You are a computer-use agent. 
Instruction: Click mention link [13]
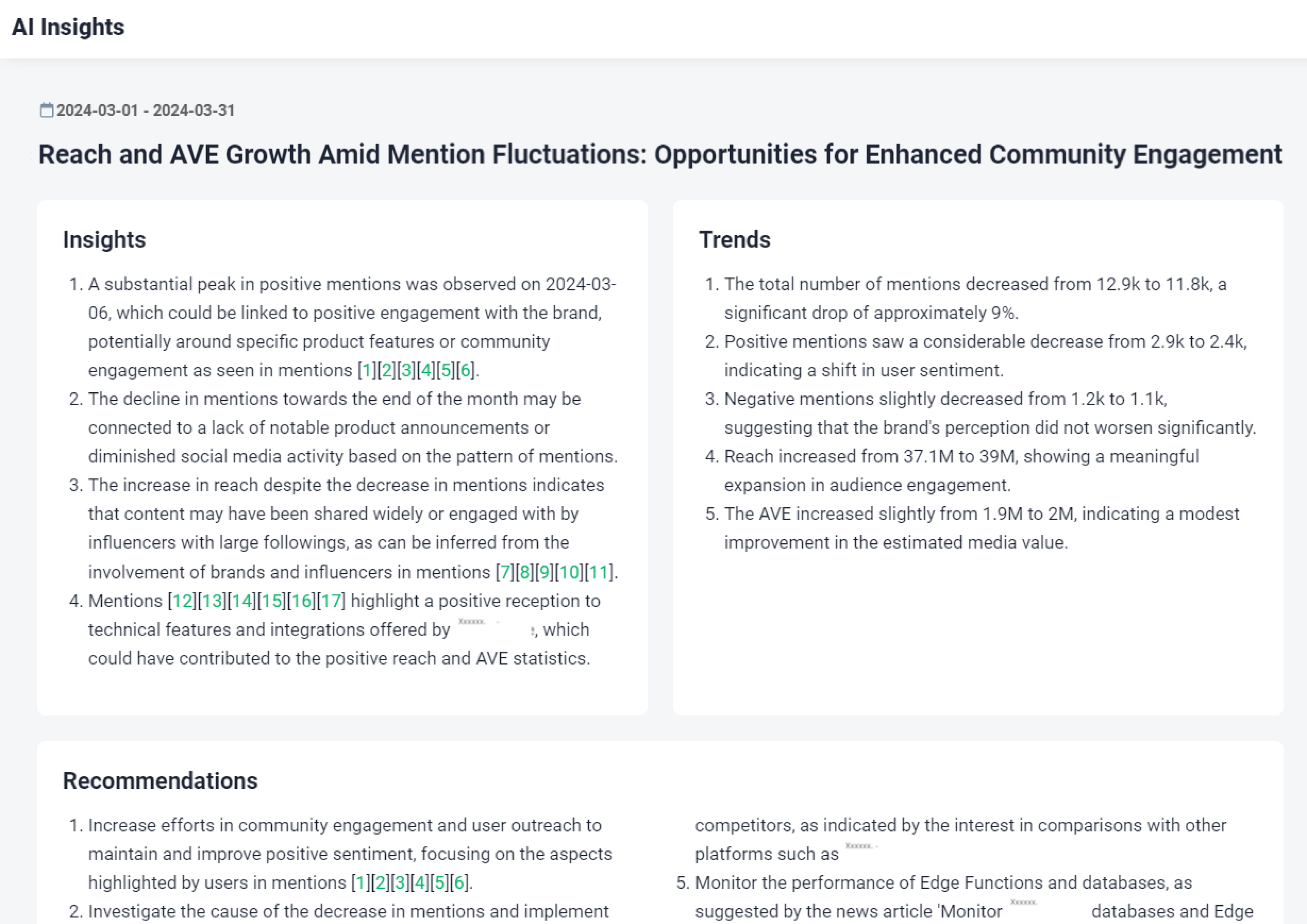click(212, 601)
